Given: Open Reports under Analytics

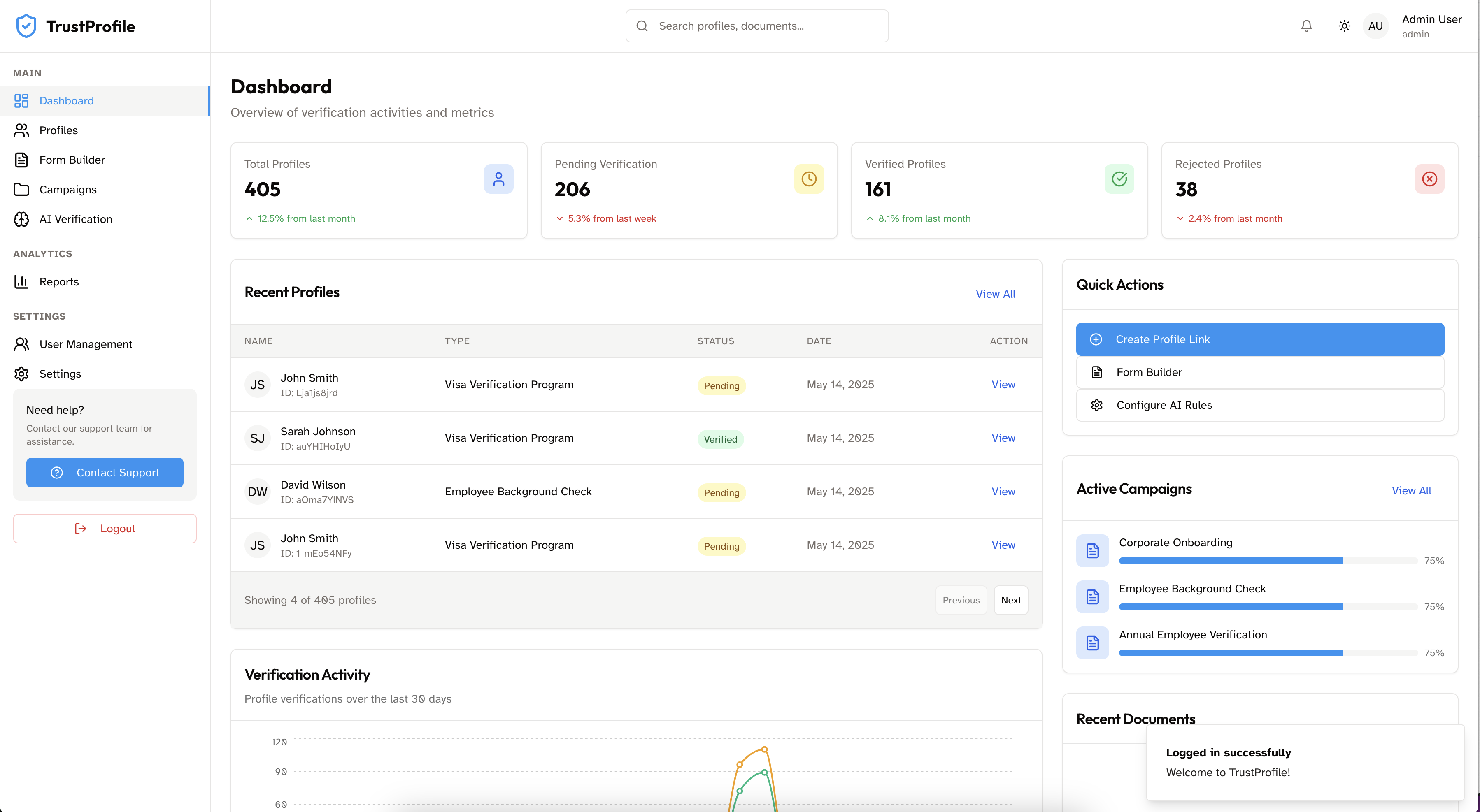Looking at the screenshot, I should click(x=105, y=281).
